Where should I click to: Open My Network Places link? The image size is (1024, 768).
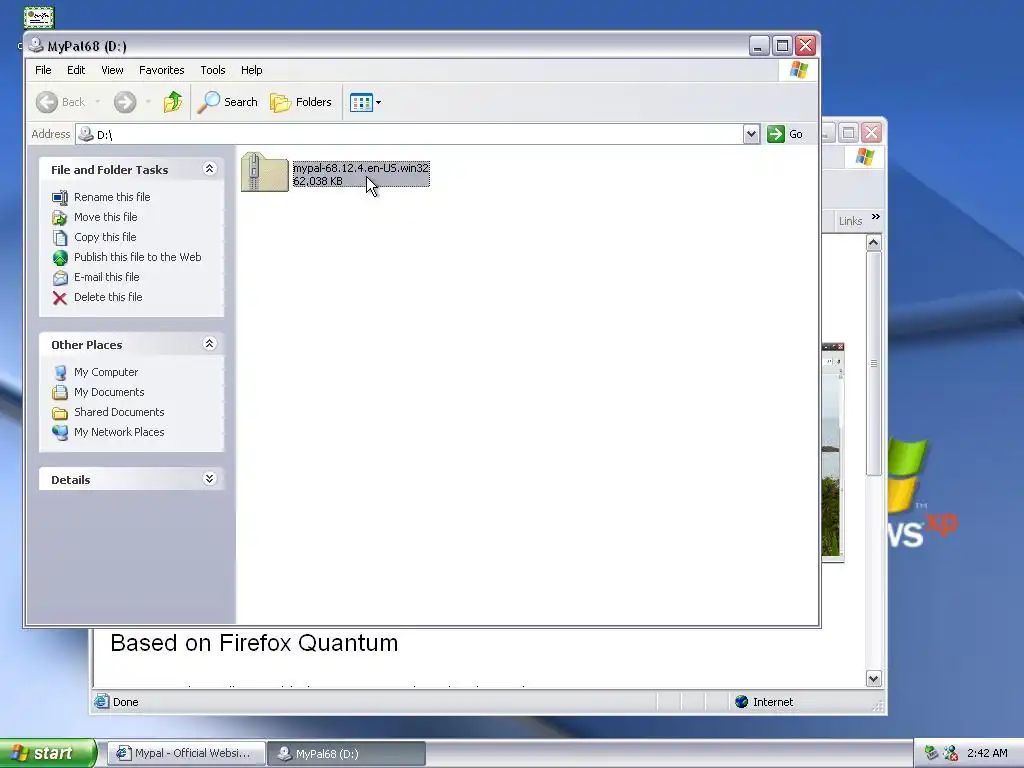coord(119,432)
